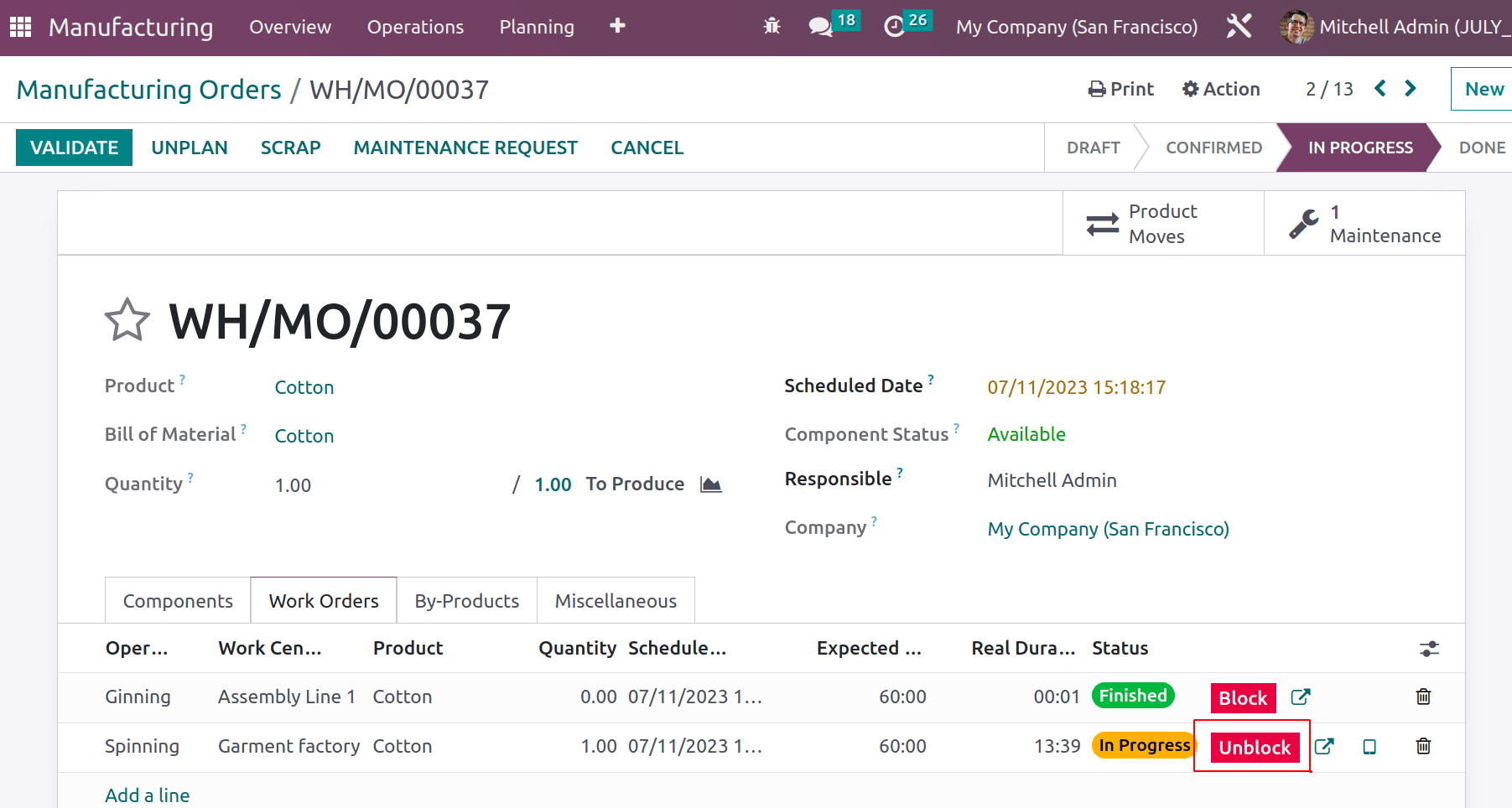
Task: Open the Overview menu
Action: [290, 27]
